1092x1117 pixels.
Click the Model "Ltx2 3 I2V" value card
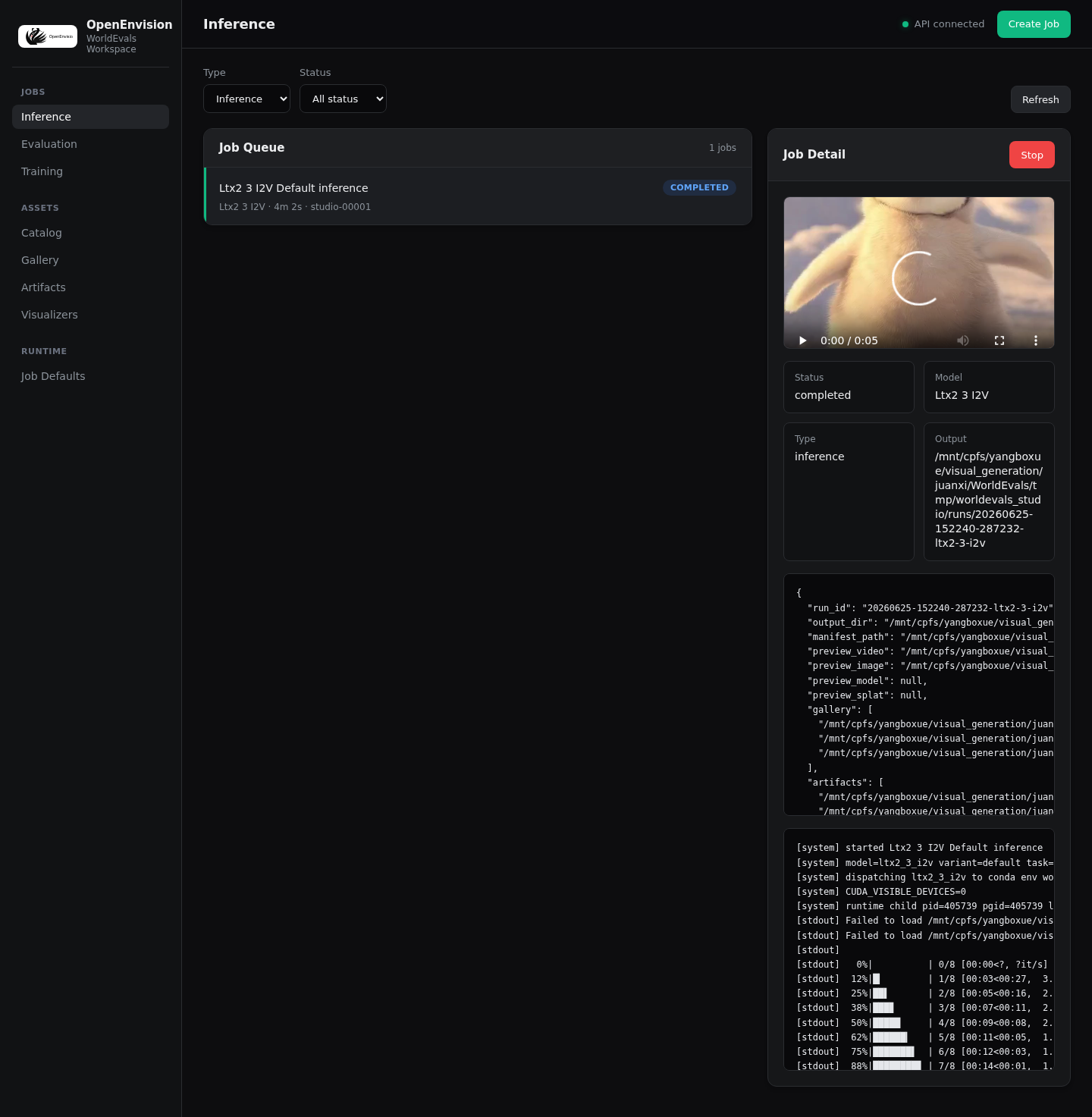tap(989, 387)
